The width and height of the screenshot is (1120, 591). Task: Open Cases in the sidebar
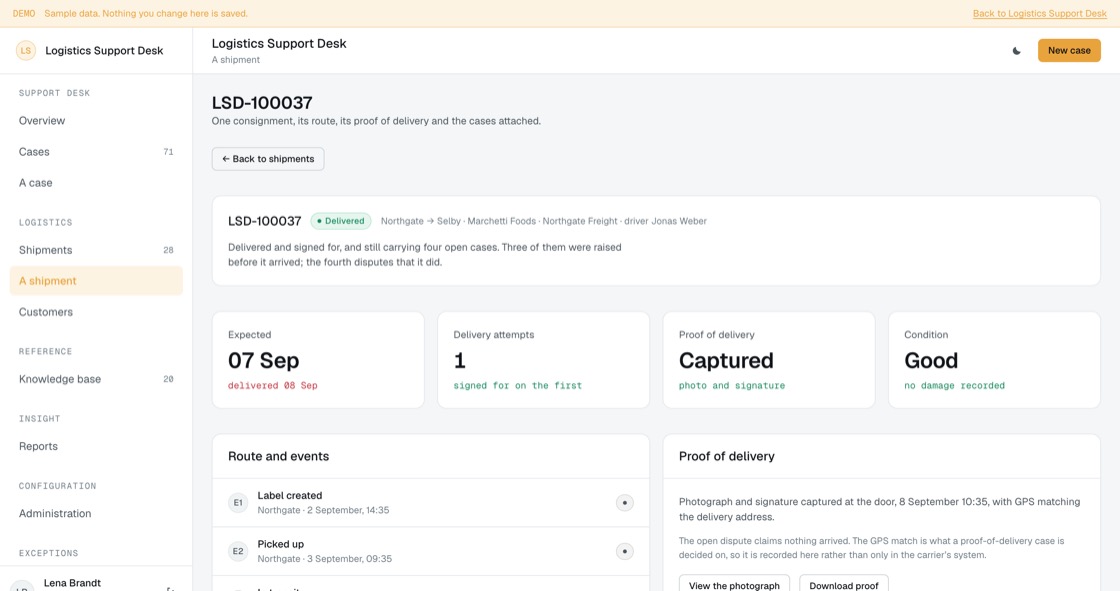96,152
